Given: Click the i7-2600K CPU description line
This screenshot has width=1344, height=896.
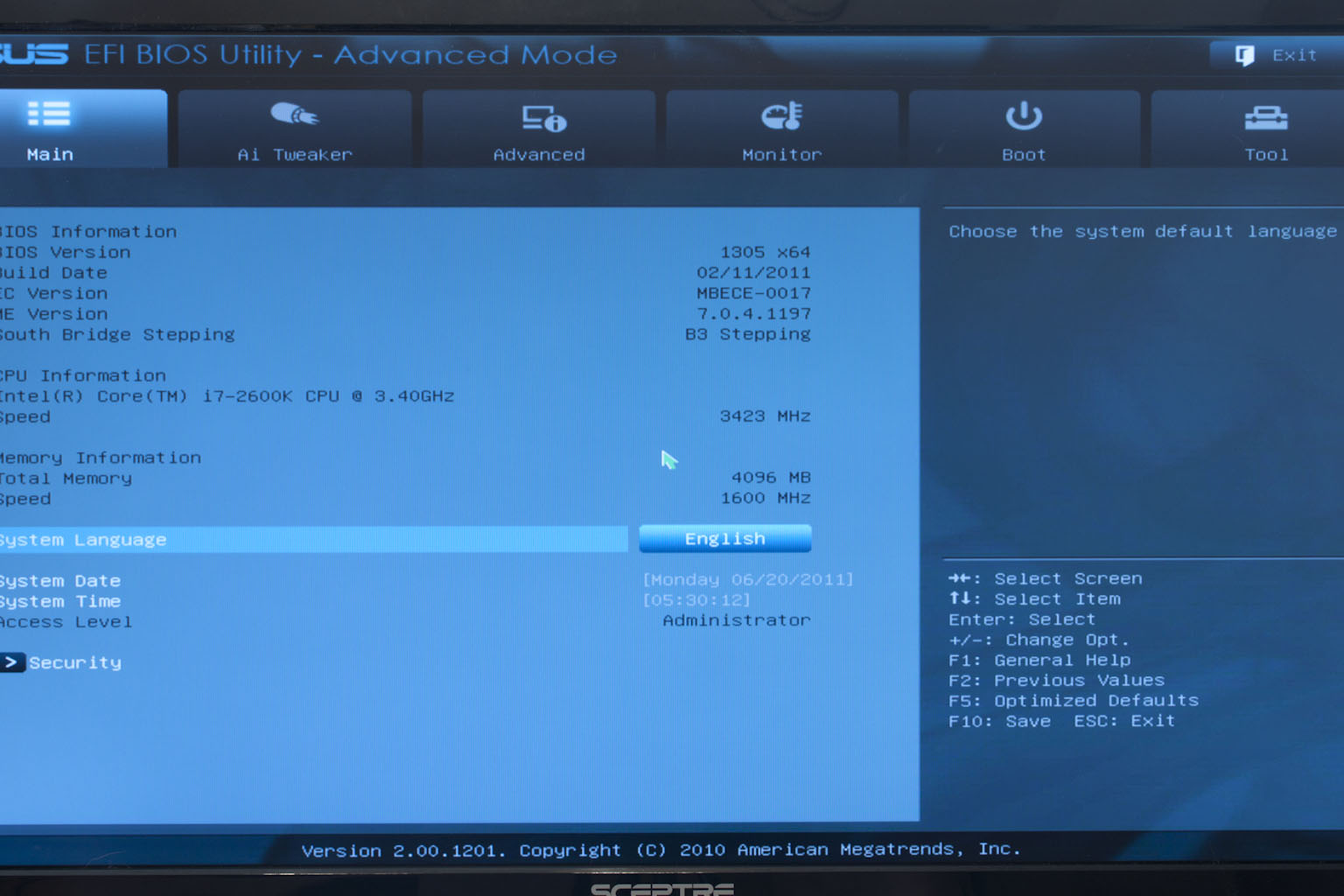Looking at the screenshot, I should click(227, 396).
